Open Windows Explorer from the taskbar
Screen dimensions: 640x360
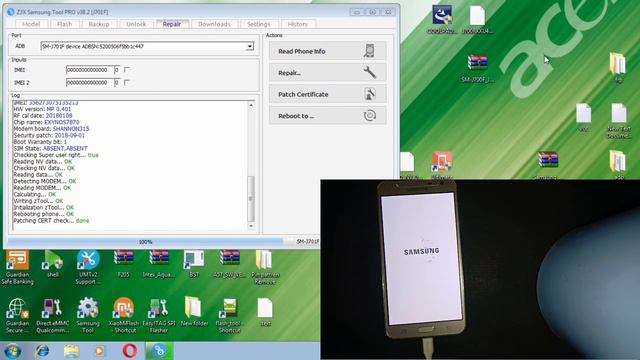click(71, 351)
